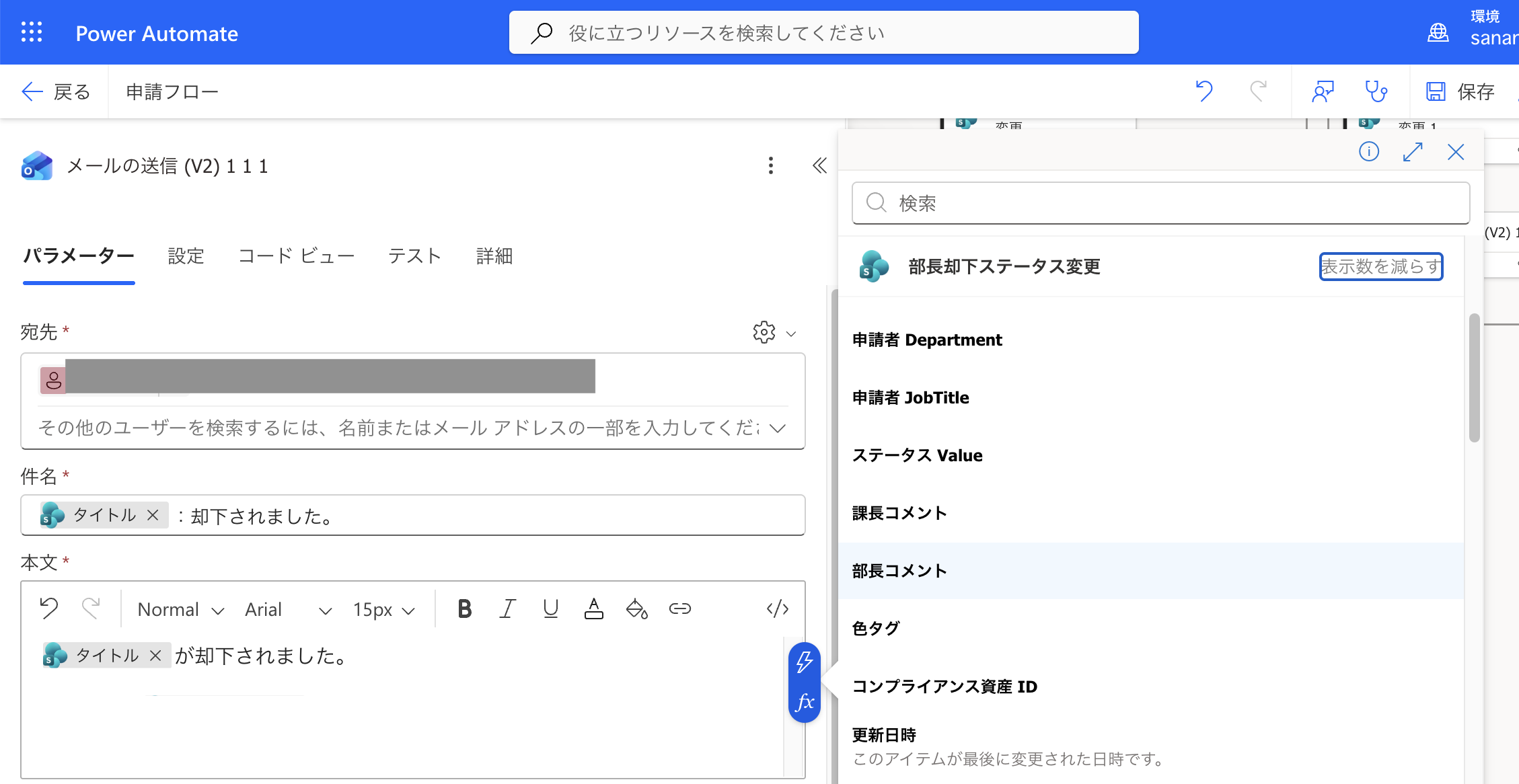Expand the dynamic content panel
Image resolution: width=1519 pixels, height=784 pixels.
pos(1413,151)
